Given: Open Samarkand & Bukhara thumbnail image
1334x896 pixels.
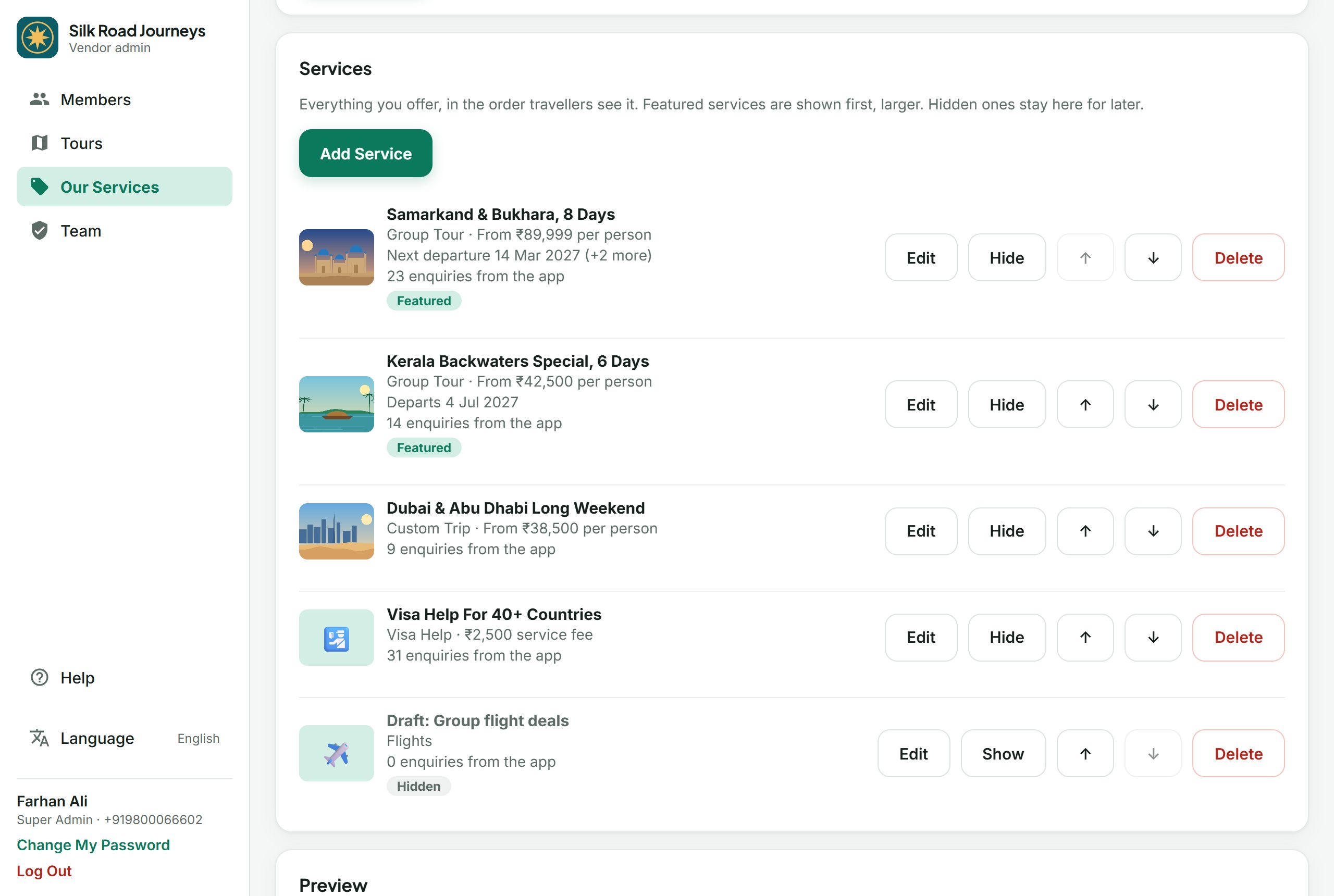Looking at the screenshot, I should point(337,257).
